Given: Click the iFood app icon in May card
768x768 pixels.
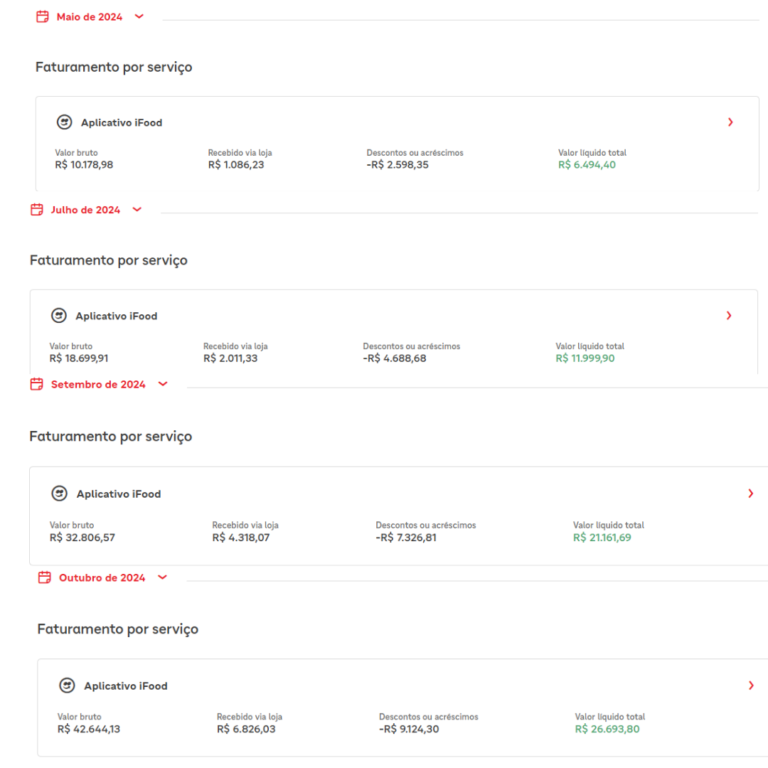Looking at the screenshot, I should 64,122.
